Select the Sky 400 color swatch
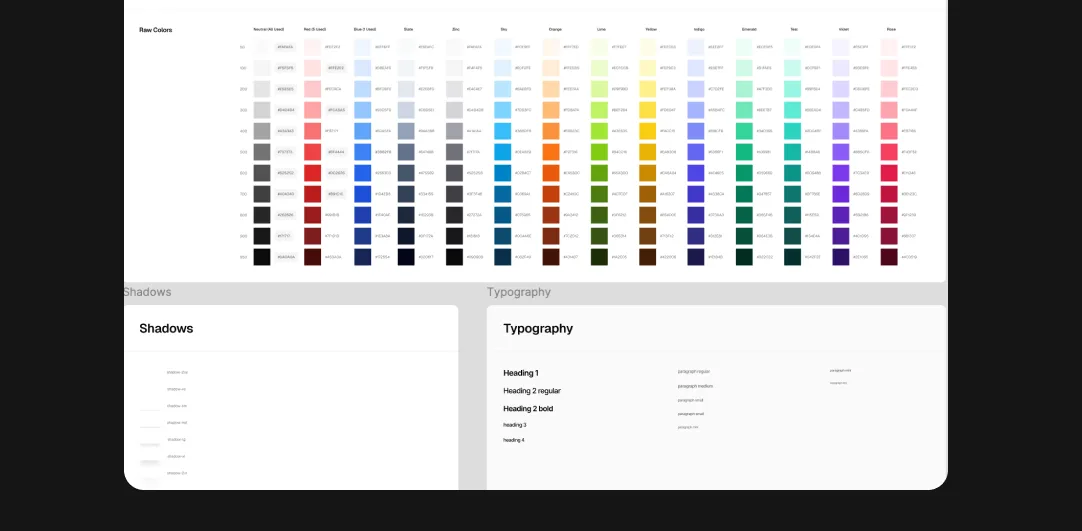This screenshot has width=1082, height=531. pos(502,131)
